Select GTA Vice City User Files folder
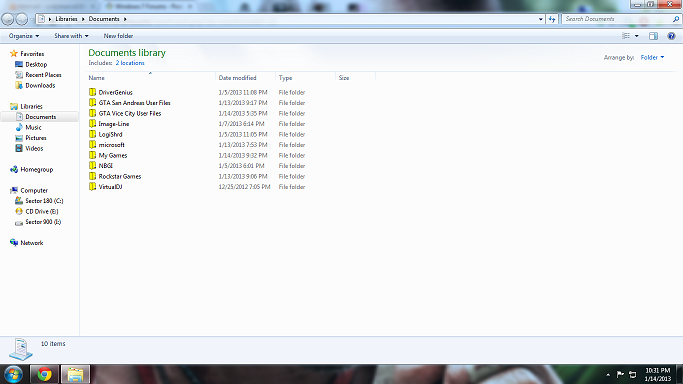Screen dimensions: 683x384 pyautogui.click(x=129, y=113)
